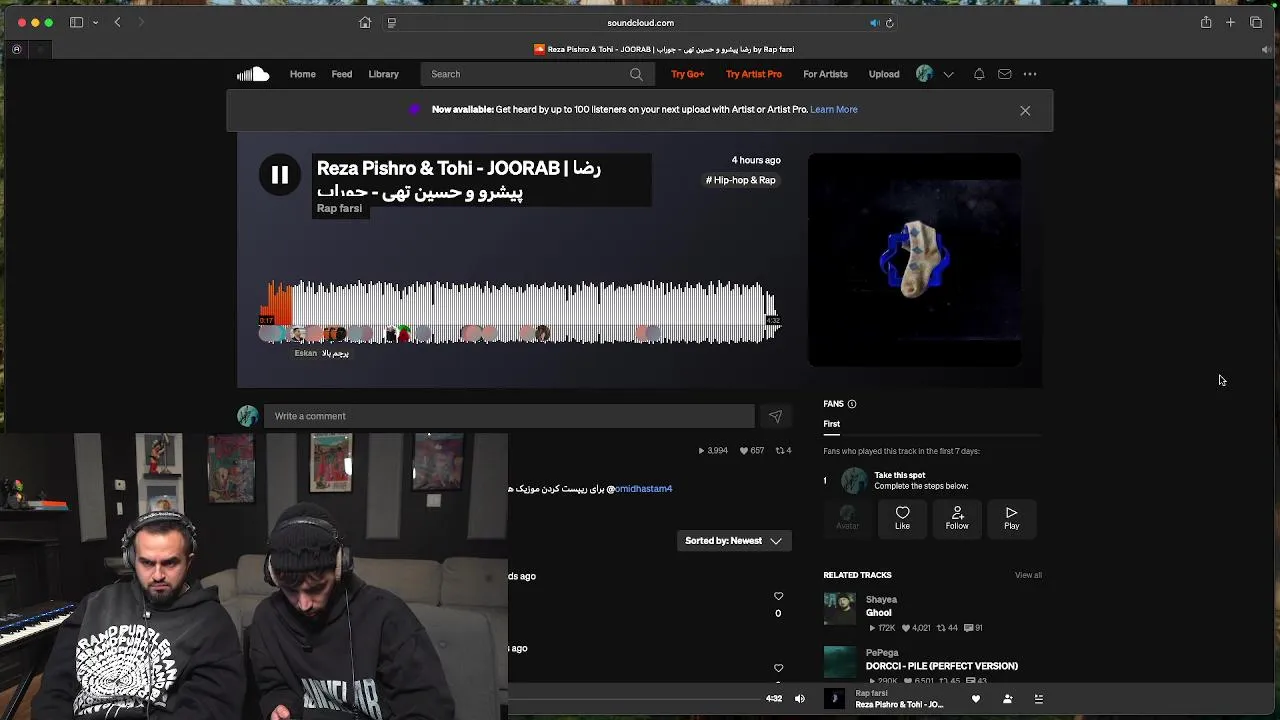Click the Fans info icon
This screenshot has height=720, width=1280.
click(x=852, y=404)
